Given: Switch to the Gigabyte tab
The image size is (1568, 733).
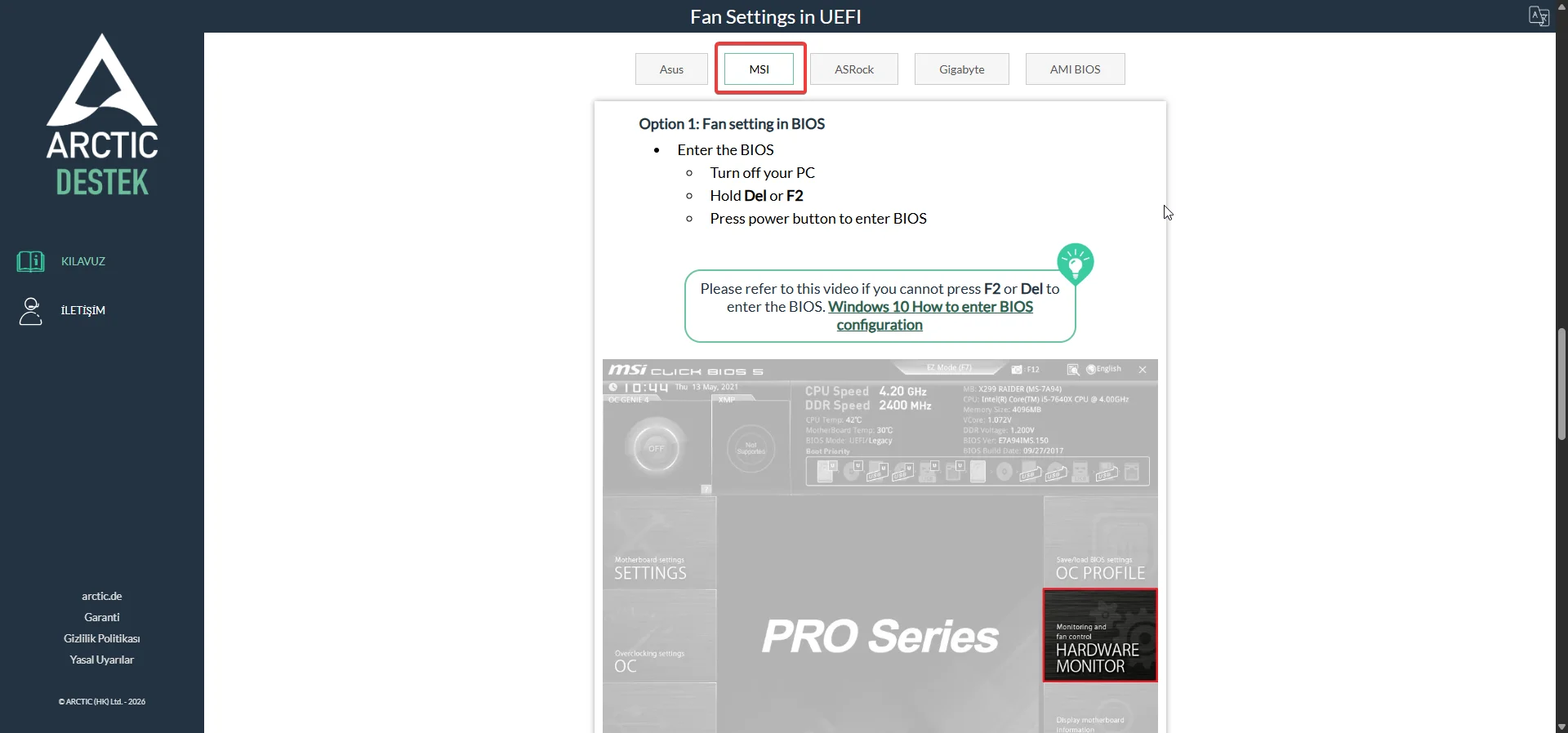Looking at the screenshot, I should tap(962, 69).
